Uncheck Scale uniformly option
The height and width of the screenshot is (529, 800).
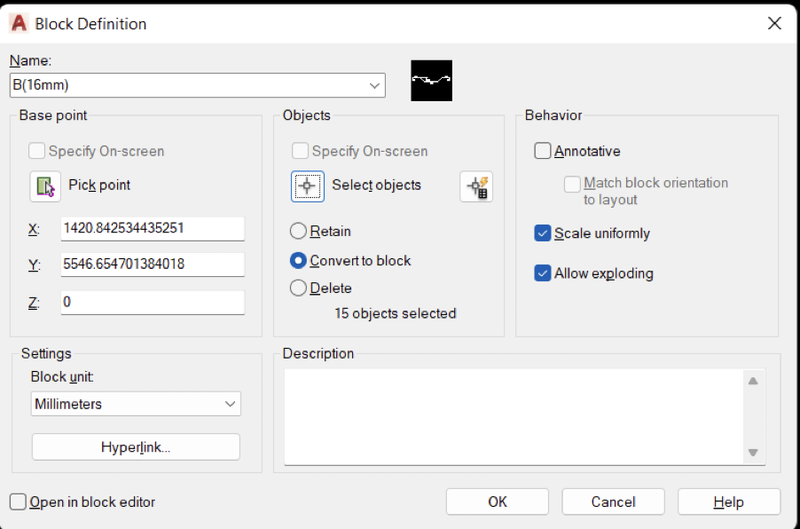click(542, 233)
